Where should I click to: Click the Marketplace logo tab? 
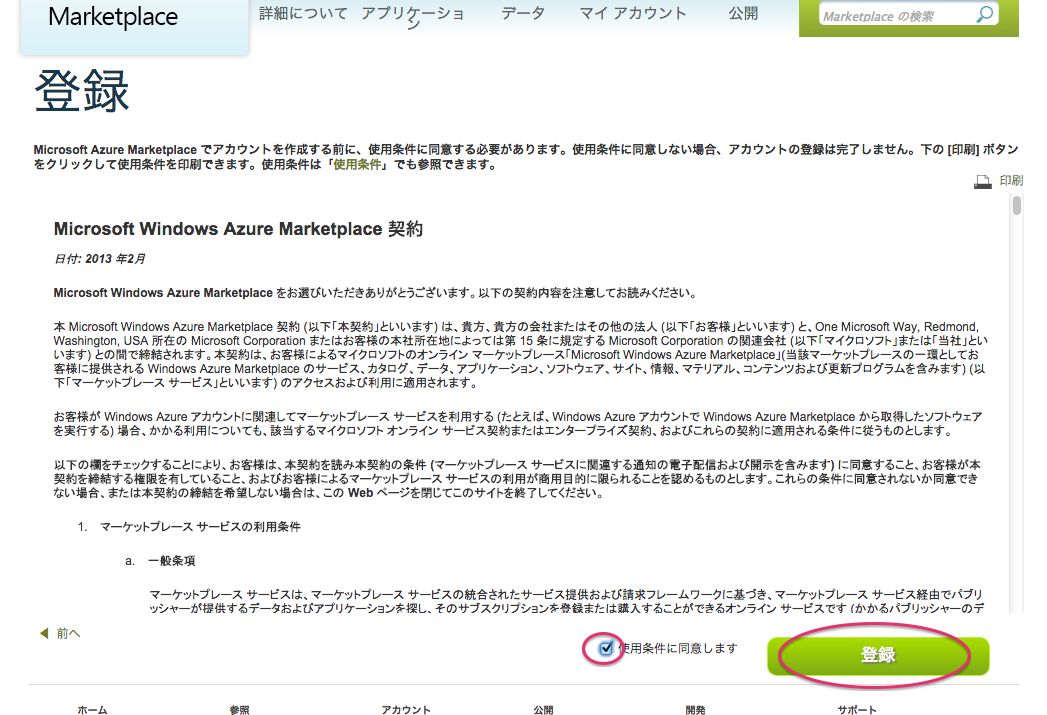[x=134, y=25]
